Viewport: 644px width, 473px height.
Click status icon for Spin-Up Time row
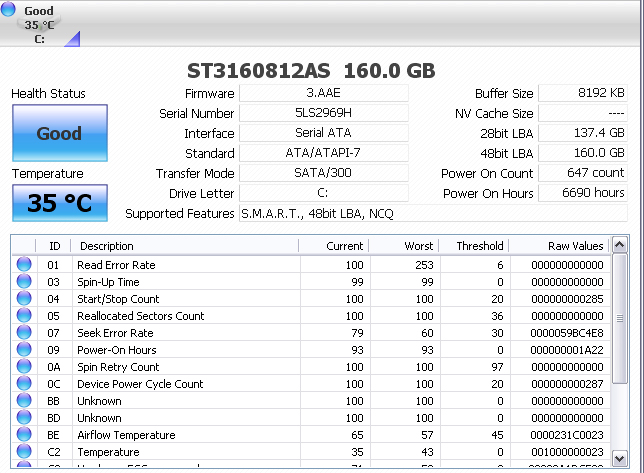[x=24, y=281]
